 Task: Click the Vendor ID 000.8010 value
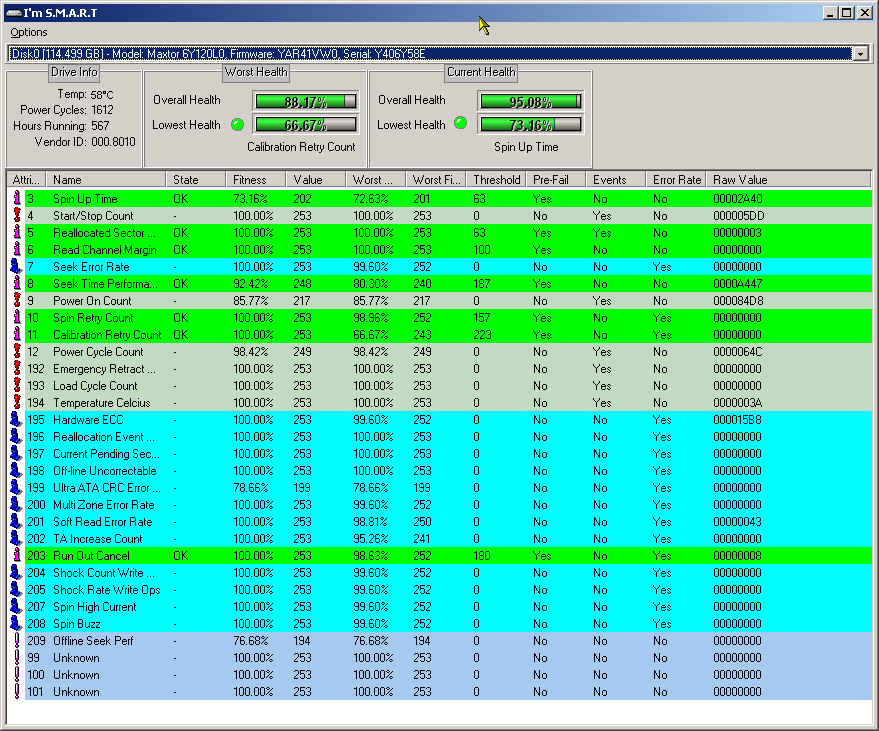tap(113, 142)
